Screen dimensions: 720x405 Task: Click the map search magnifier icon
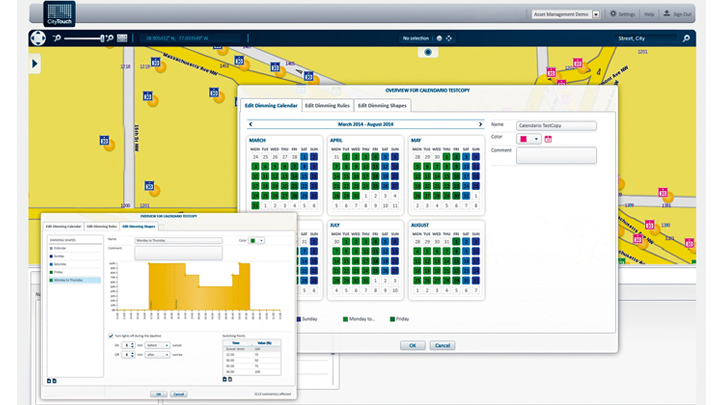pos(686,38)
